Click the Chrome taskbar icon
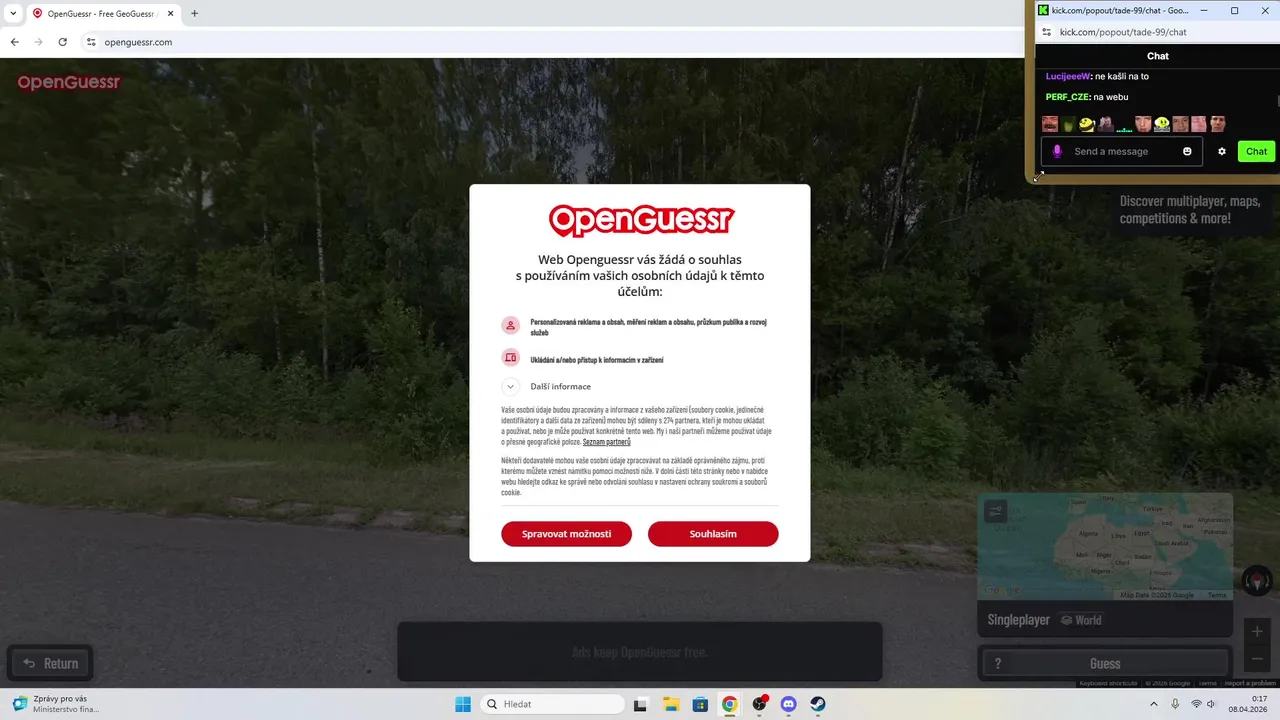1280x720 pixels. [x=730, y=704]
